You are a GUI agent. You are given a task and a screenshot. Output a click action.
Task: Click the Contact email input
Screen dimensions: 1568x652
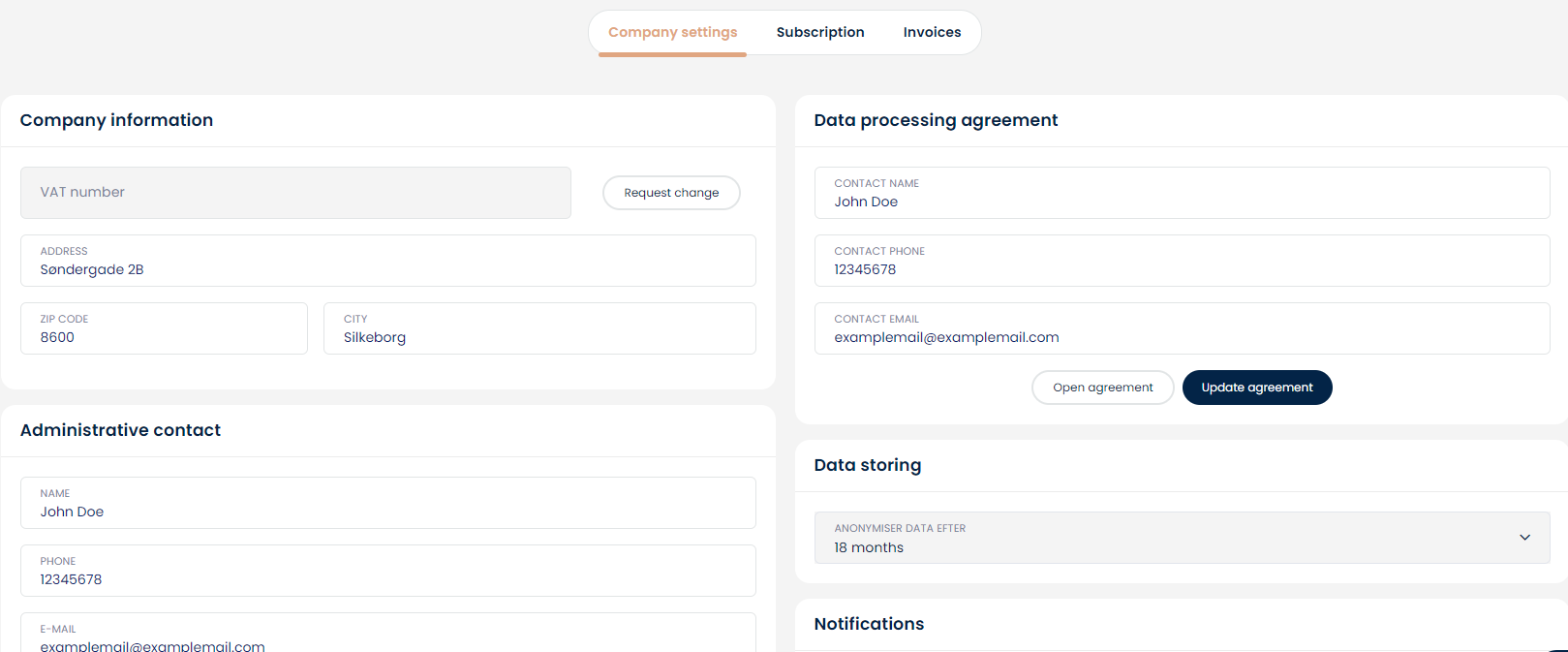coord(1182,329)
